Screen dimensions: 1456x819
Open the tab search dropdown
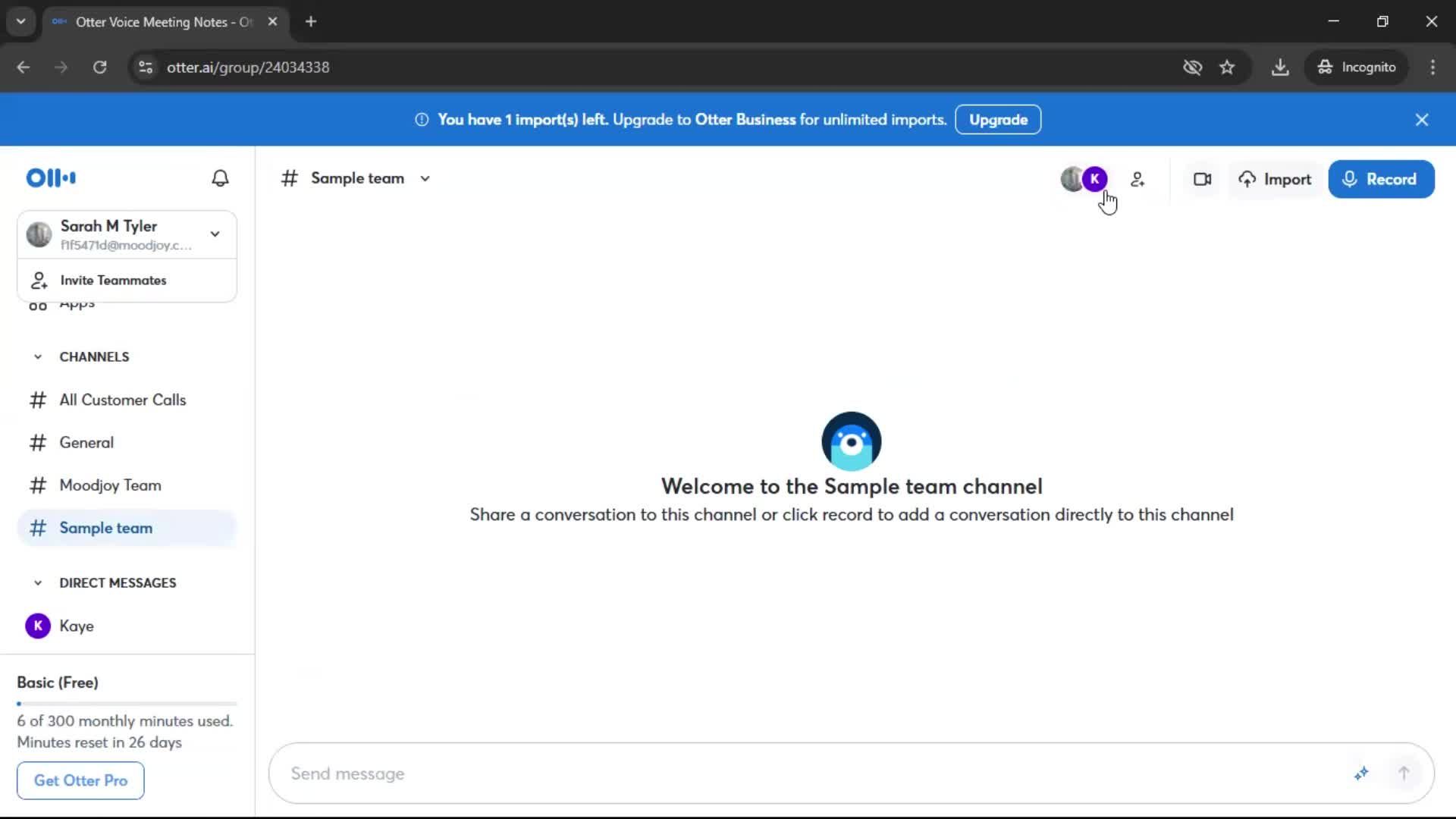[21, 22]
